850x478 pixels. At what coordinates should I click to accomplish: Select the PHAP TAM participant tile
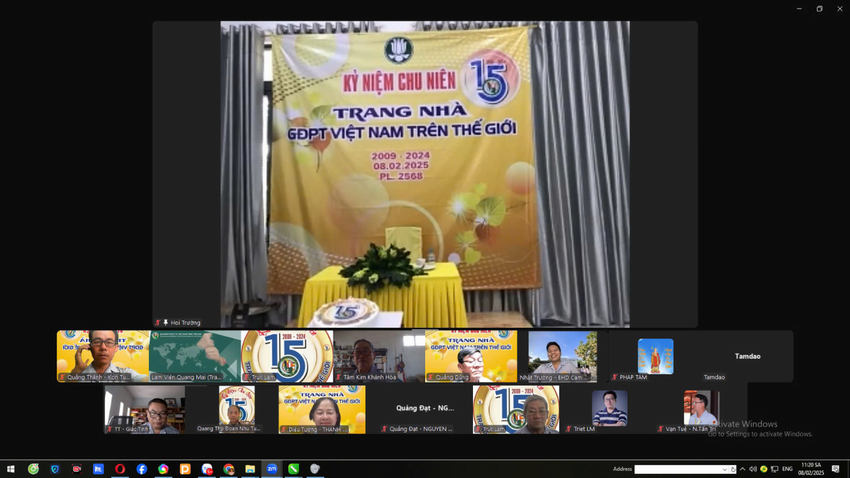coord(655,356)
